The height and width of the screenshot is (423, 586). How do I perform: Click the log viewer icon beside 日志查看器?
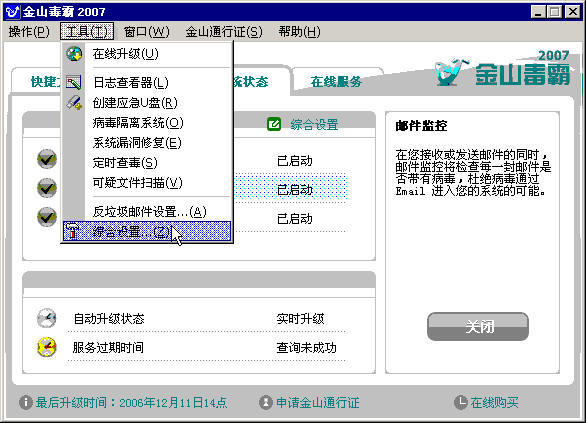pyautogui.click(x=74, y=82)
